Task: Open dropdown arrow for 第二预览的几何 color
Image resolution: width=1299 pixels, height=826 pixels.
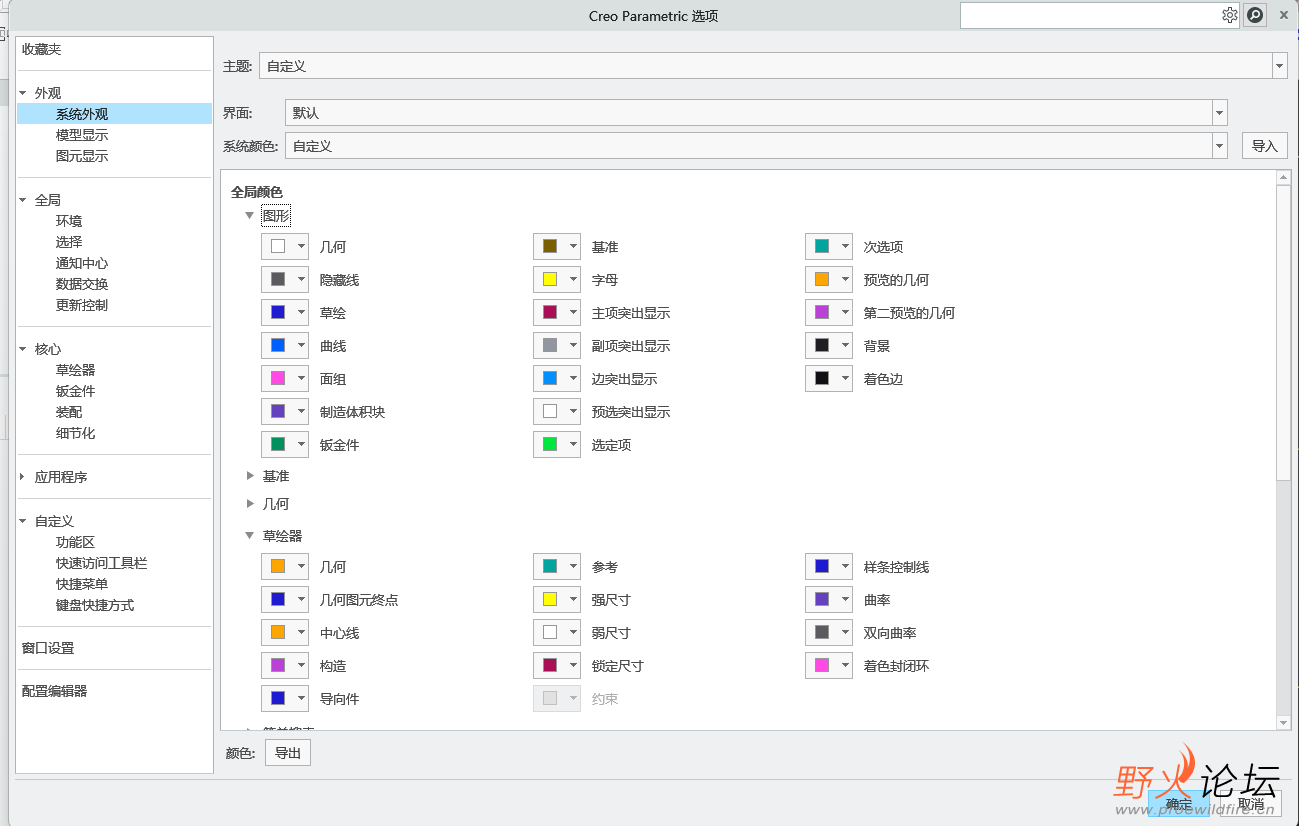Action: click(845, 312)
